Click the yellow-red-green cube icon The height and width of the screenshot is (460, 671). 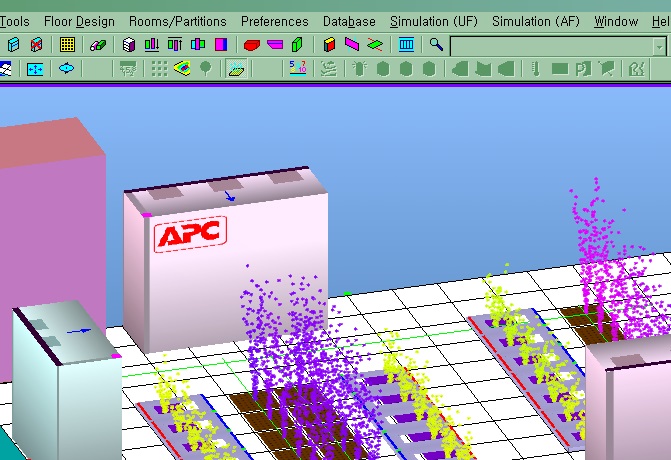pyautogui.click(x=329, y=45)
